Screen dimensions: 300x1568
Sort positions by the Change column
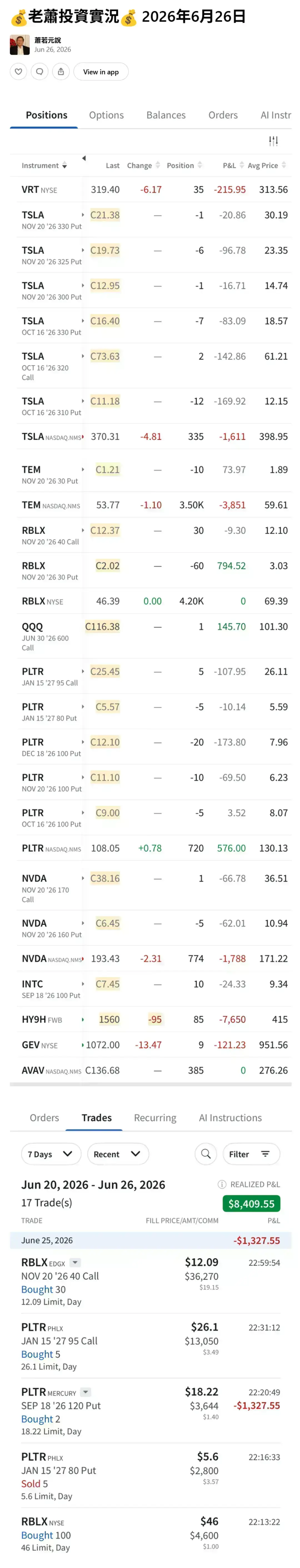[144, 165]
